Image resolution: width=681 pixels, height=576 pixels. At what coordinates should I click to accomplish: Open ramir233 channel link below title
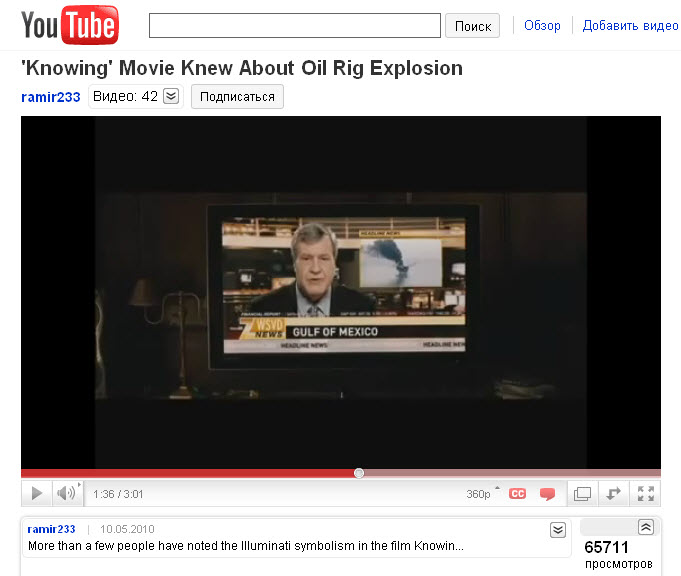point(51,96)
